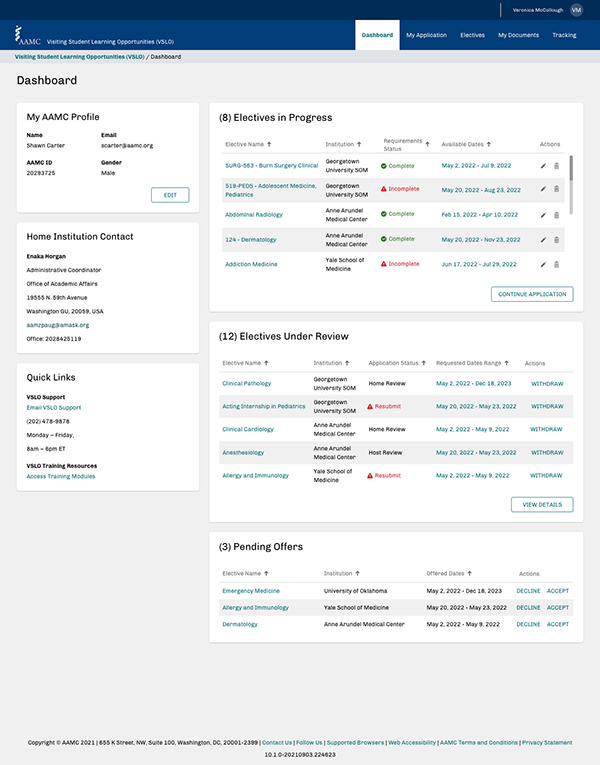Open Web Accessibility footer link
Image resolution: width=600 pixels, height=765 pixels.
412,743
